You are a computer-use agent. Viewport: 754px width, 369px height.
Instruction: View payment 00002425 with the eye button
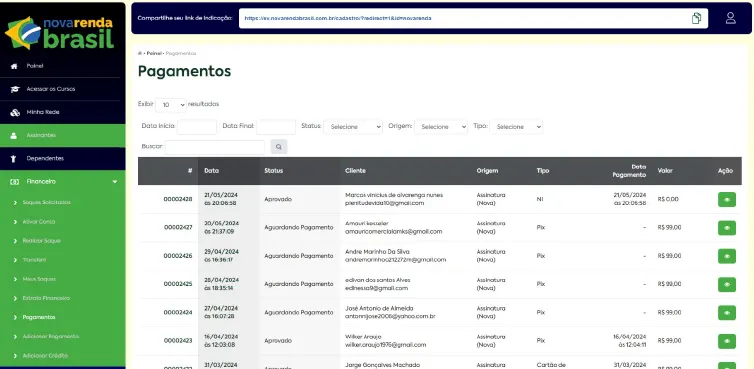click(727, 284)
